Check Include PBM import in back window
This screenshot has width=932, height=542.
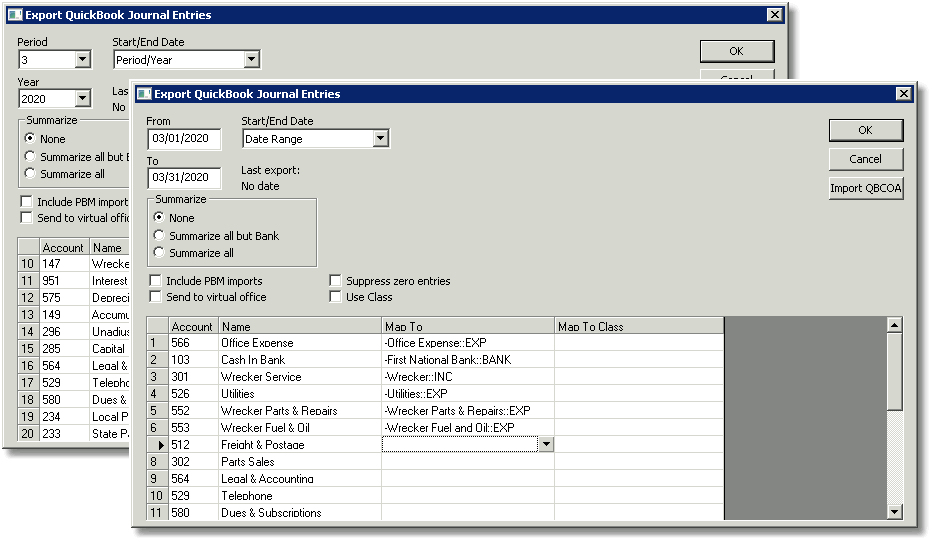point(27,201)
